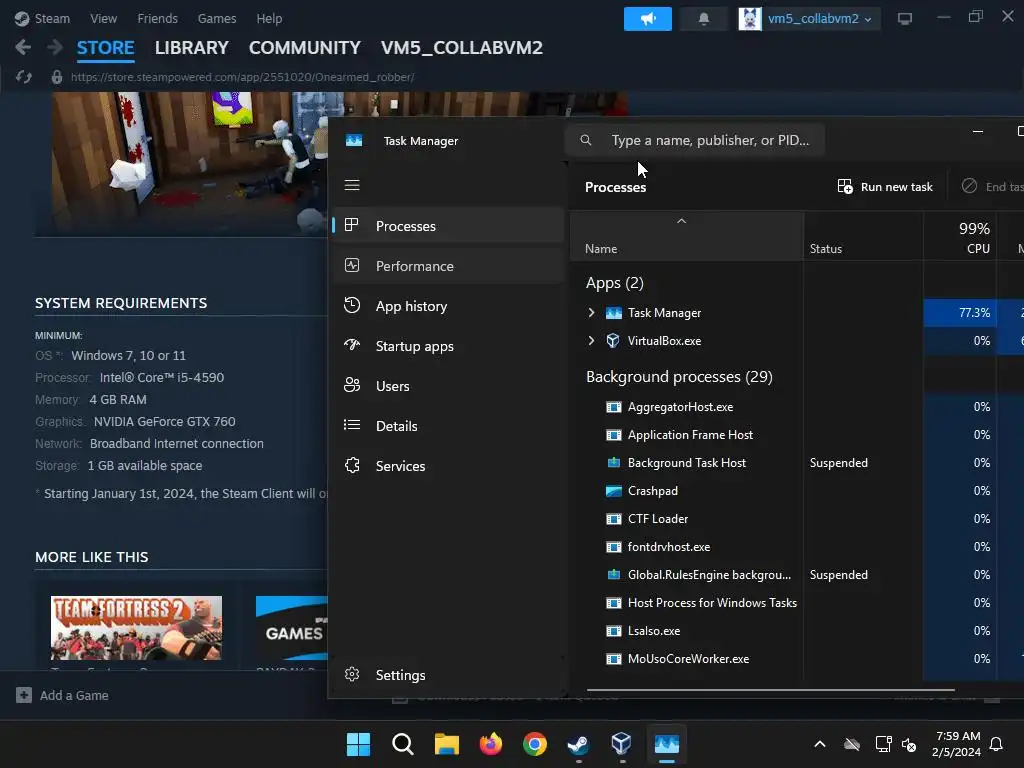Open Details page in Task Manager
The width and height of the screenshot is (1024, 768).
click(449, 426)
